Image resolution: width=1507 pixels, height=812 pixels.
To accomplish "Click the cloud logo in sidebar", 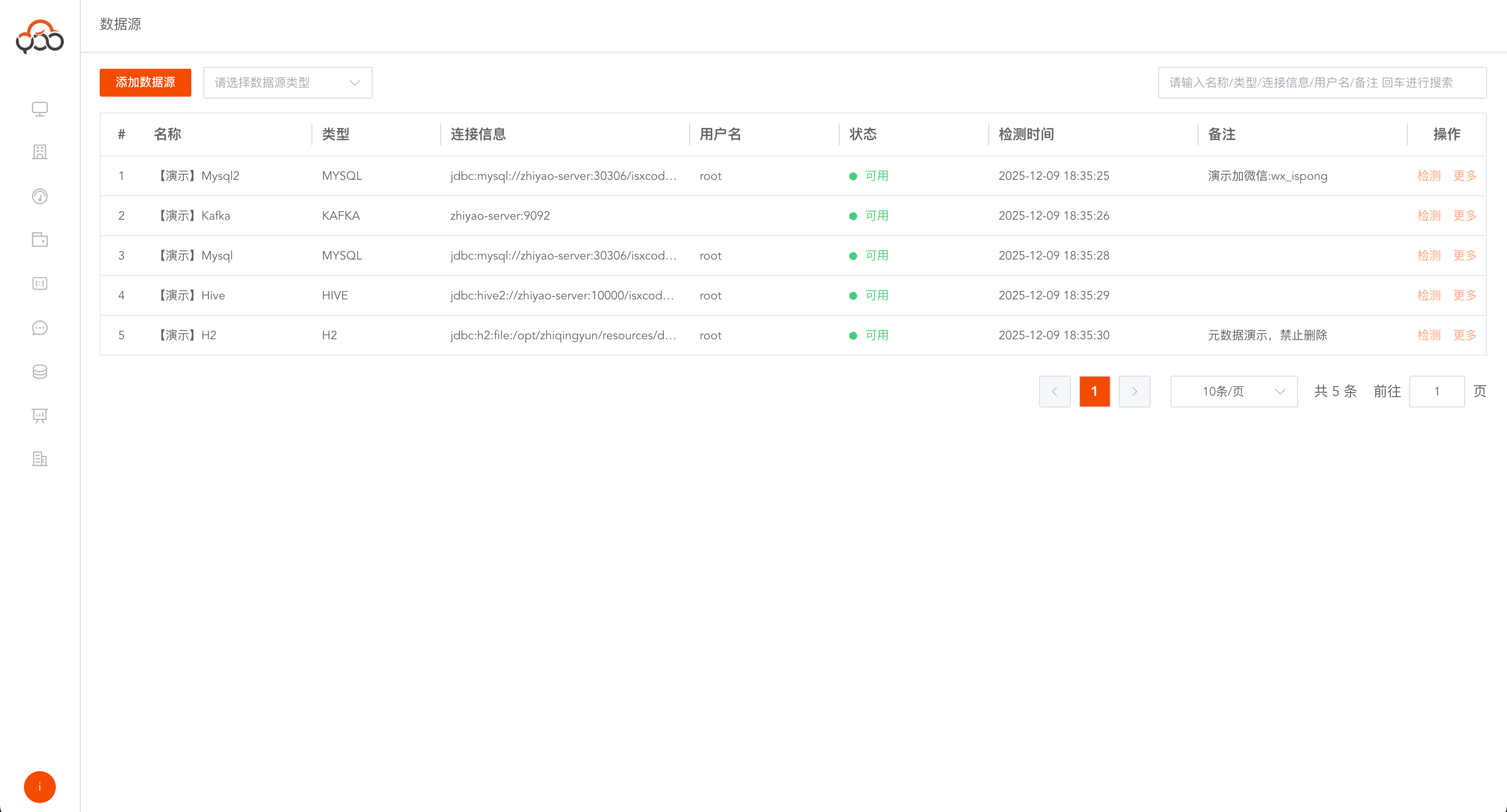I will [40, 36].
